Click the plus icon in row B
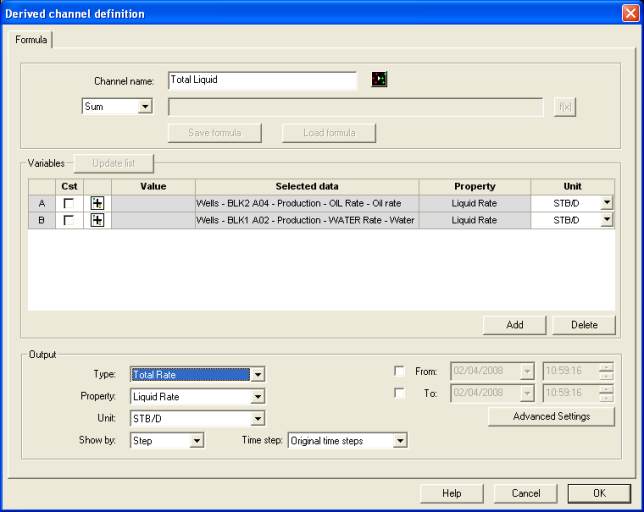This screenshot has width=644, height=512. [97, 220]
